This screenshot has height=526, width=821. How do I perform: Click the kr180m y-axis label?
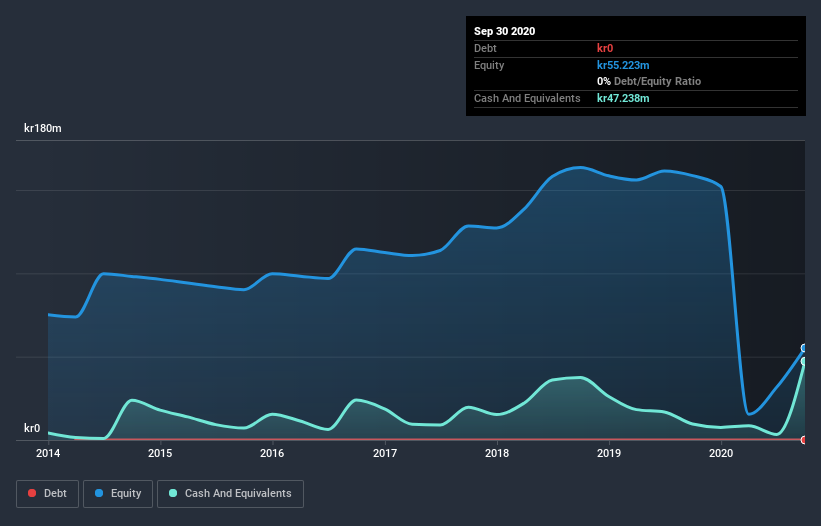[43, 128]
